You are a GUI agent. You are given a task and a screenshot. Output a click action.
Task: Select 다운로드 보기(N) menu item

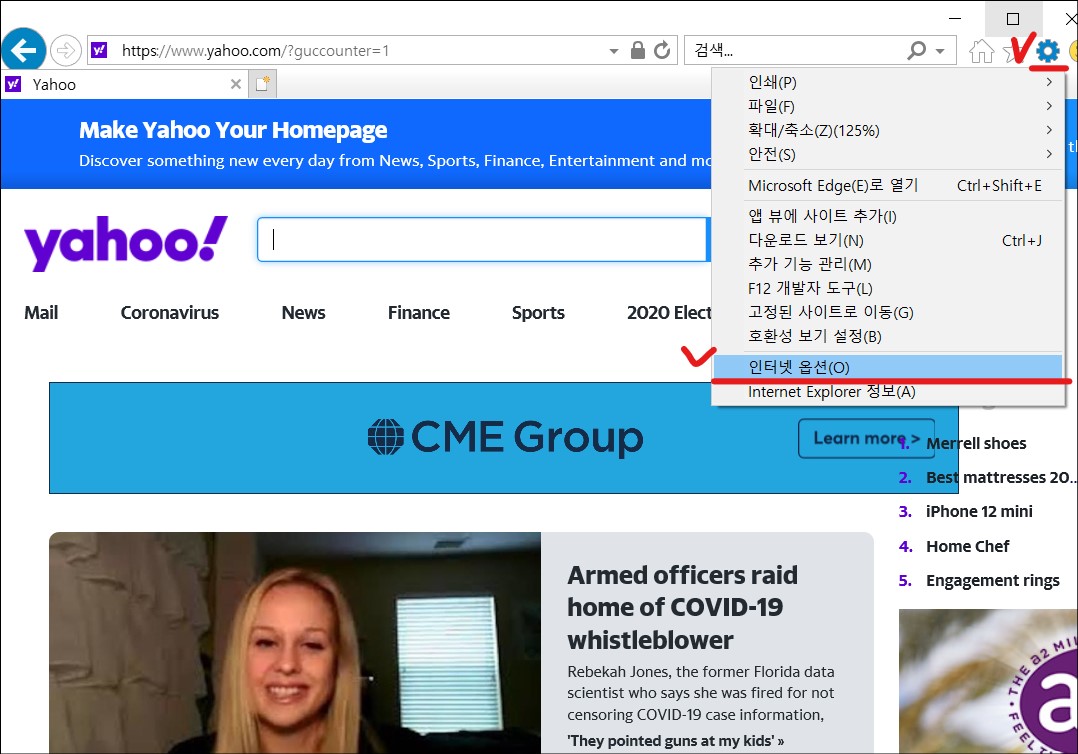(x=888, y=240)
